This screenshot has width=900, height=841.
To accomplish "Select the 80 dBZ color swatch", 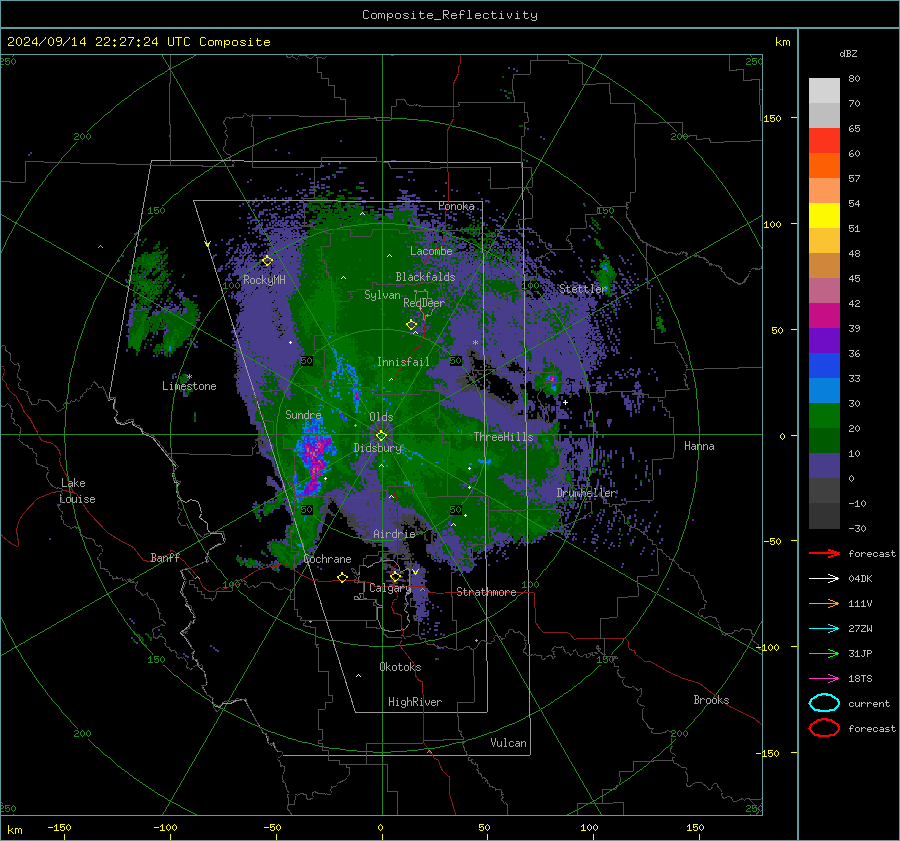I will pyautogui.click(x=824, y=91).
